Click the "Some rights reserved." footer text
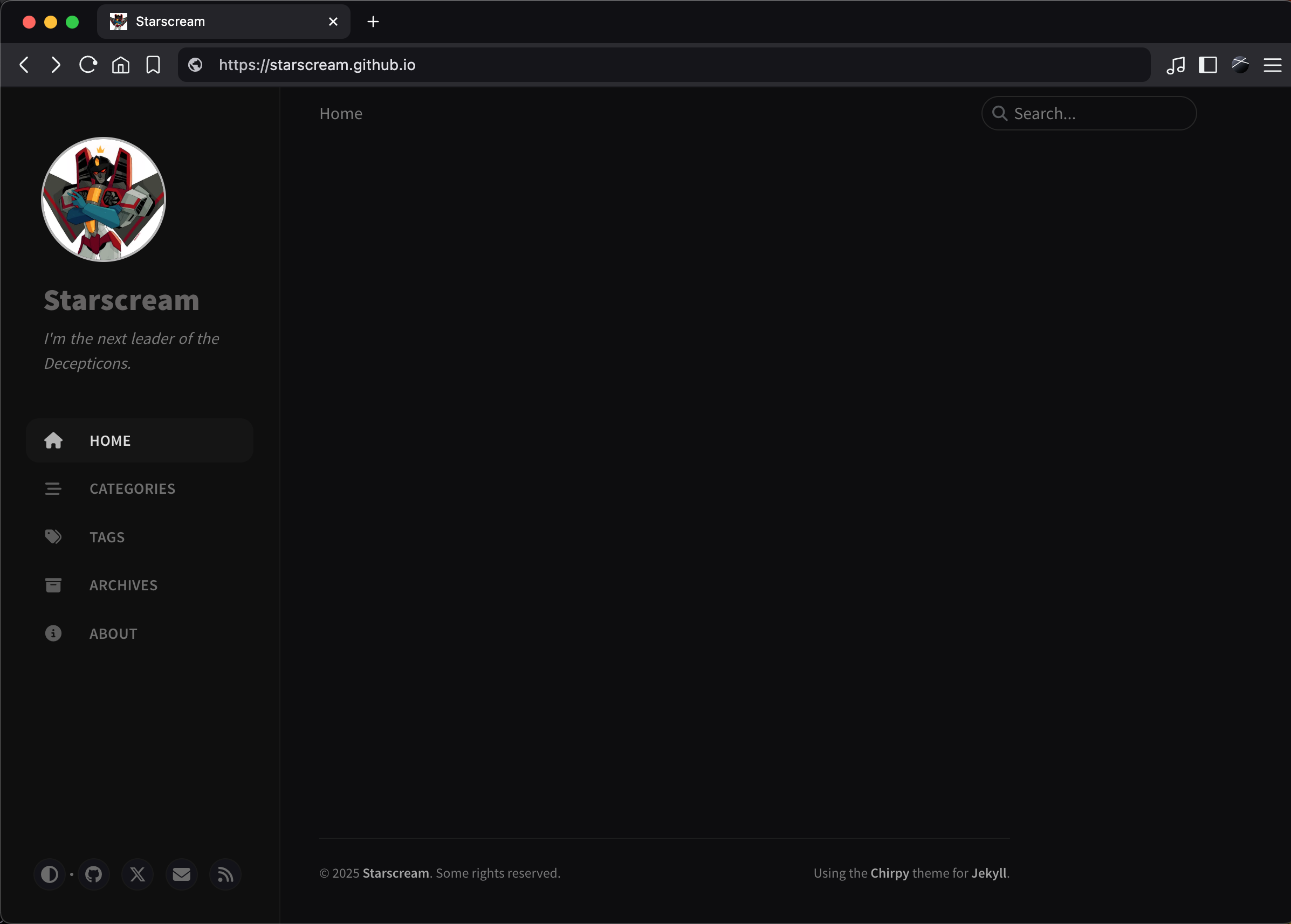Screen dimensions: 1291x924 (x=498, y=873)
